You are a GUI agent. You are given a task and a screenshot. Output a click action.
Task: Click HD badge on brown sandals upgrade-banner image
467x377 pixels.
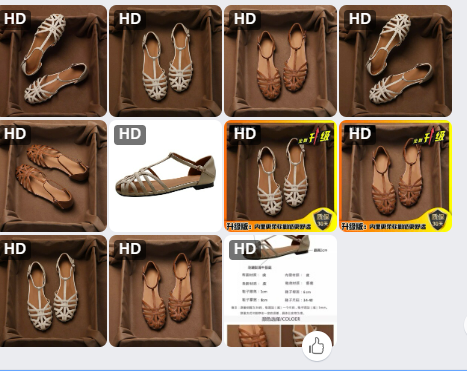click(x=360, y=135)
